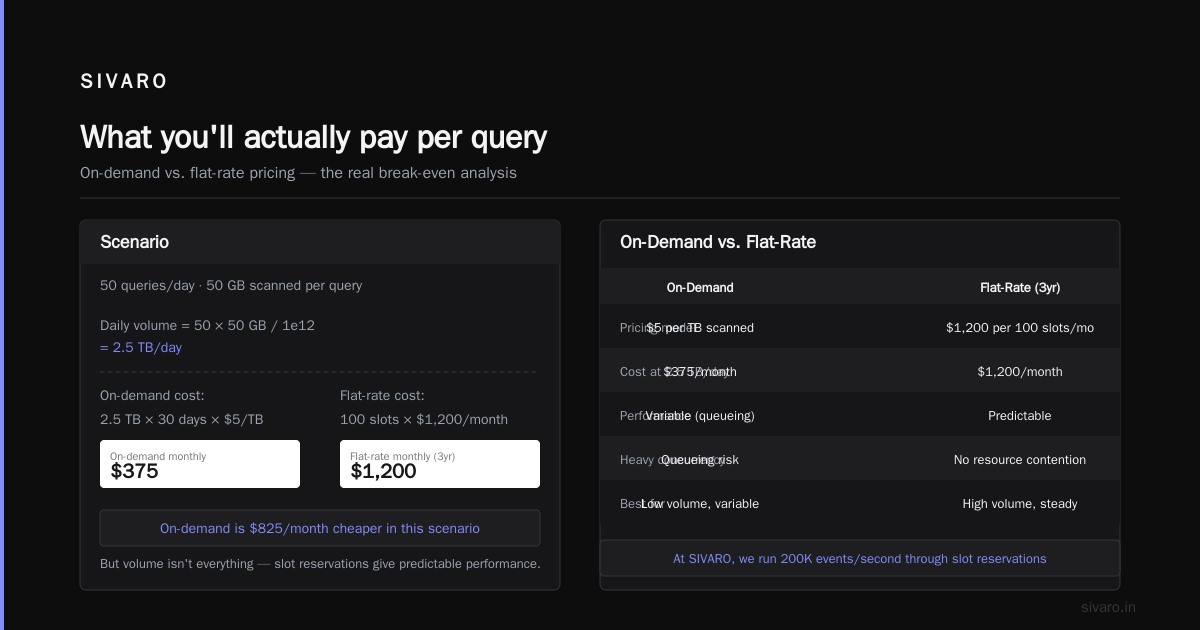Click the 'Flat-Rate (3yr)' column header
Screen dimensions: 1200x630
pyautogui.click(x=1020, y=287)
